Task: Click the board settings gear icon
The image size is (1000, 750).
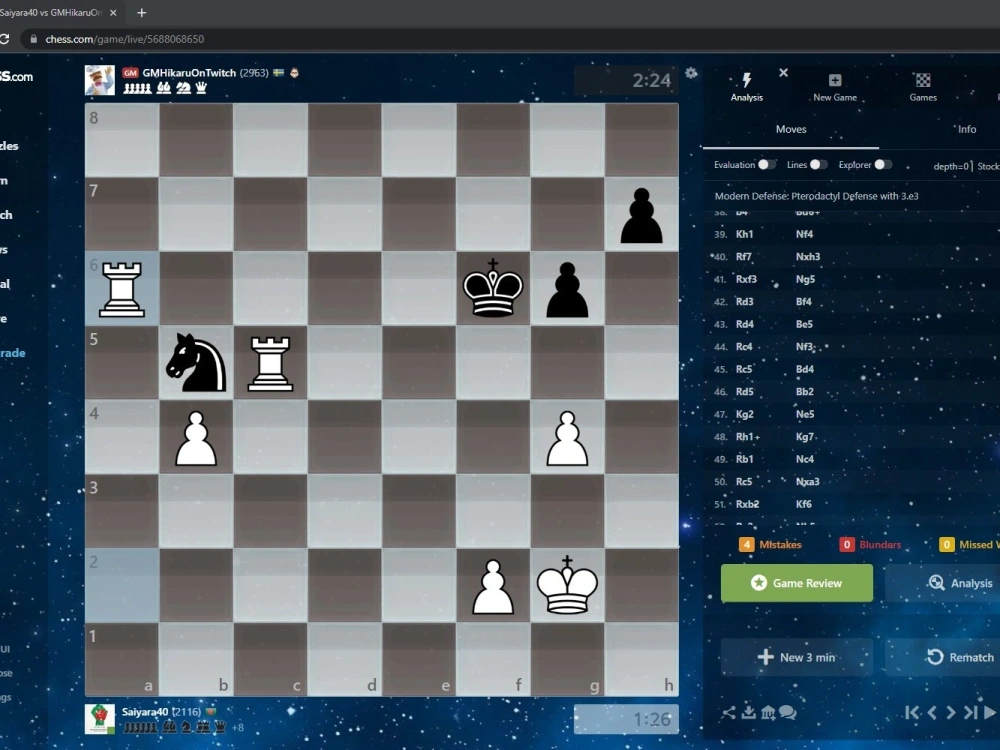Action: tap(691, 73)
